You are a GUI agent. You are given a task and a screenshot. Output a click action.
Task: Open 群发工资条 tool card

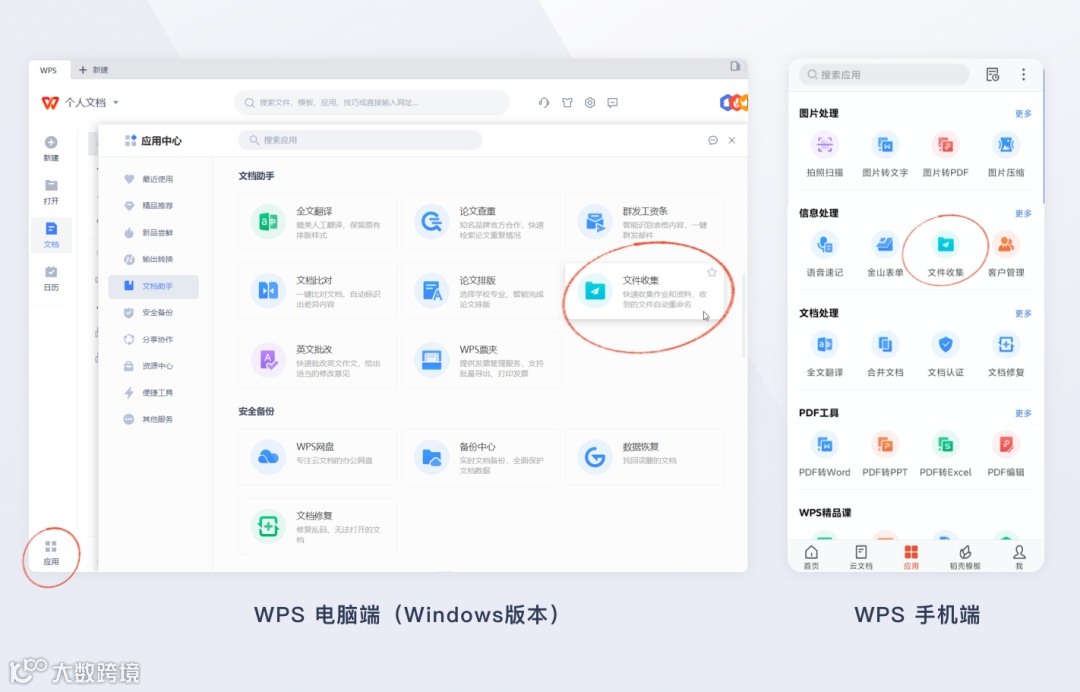point(644,222)
